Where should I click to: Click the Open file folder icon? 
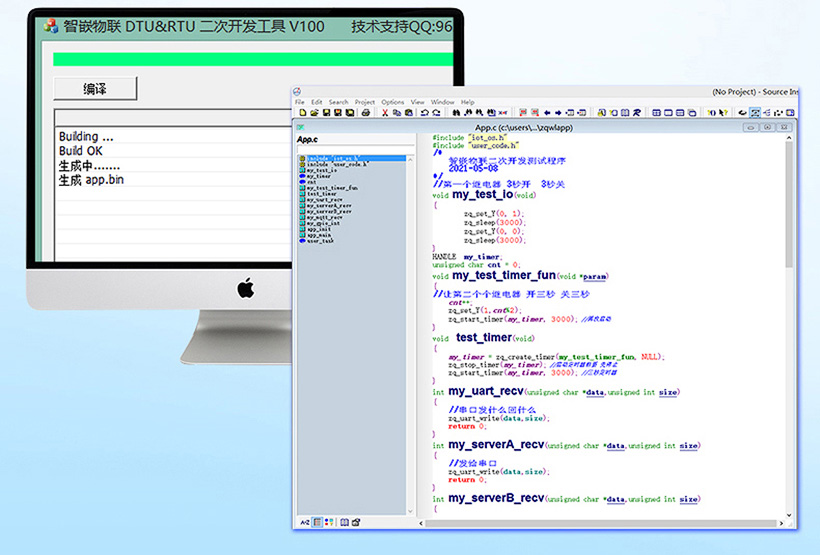point(313,113)
